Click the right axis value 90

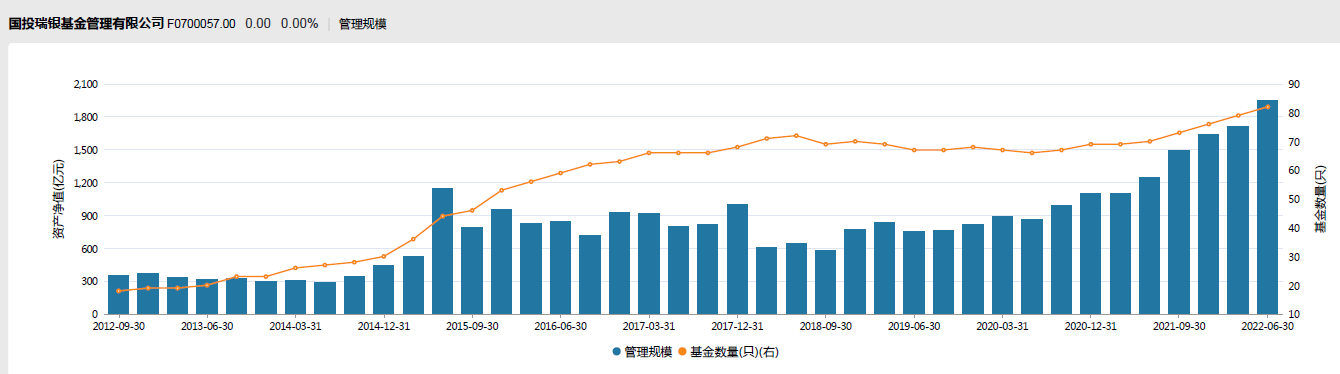click(1293, 85)
